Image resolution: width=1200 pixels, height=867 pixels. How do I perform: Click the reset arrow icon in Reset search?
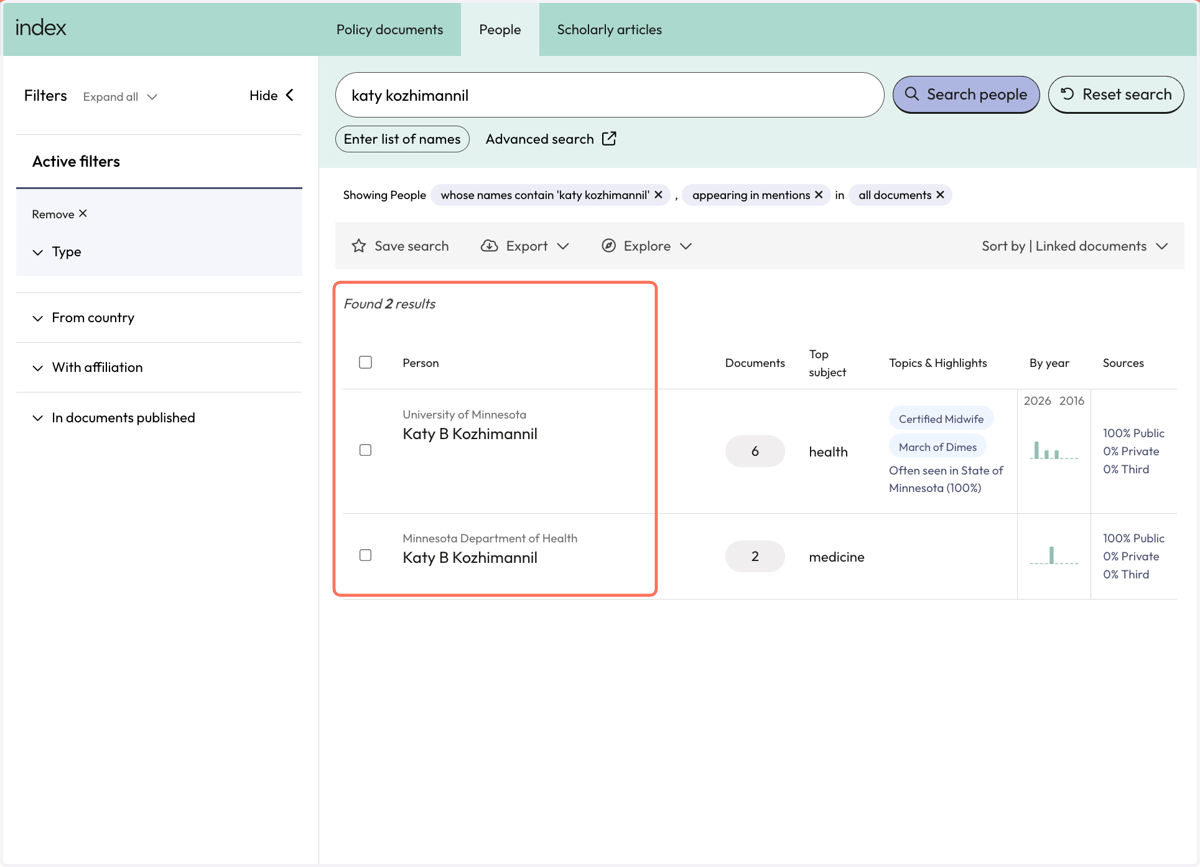1067,94
